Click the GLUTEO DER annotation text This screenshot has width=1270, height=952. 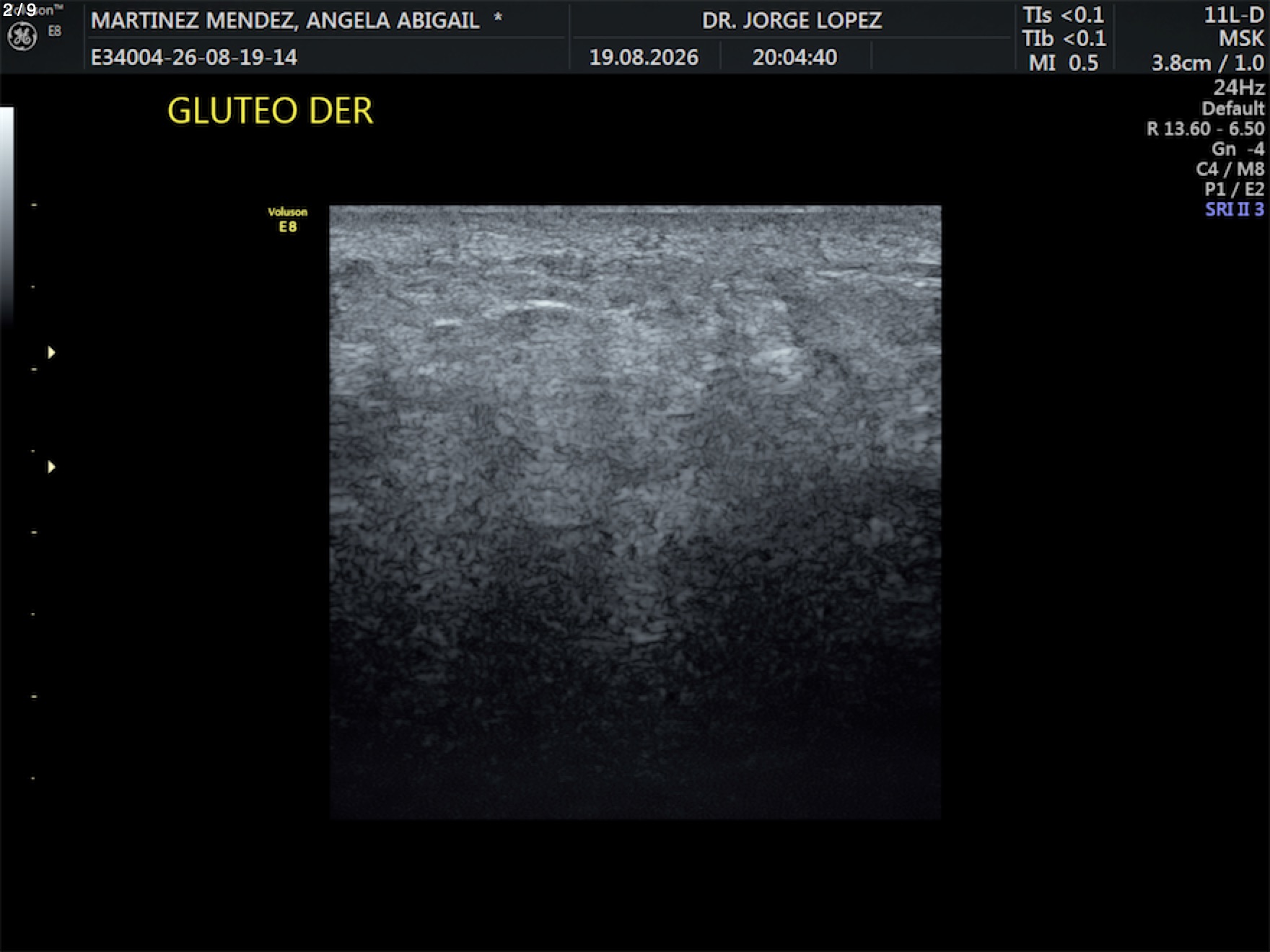[270, 110]
